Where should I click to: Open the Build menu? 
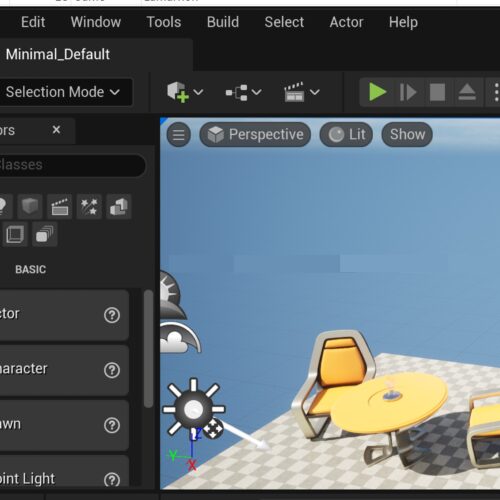pos(223,22)
